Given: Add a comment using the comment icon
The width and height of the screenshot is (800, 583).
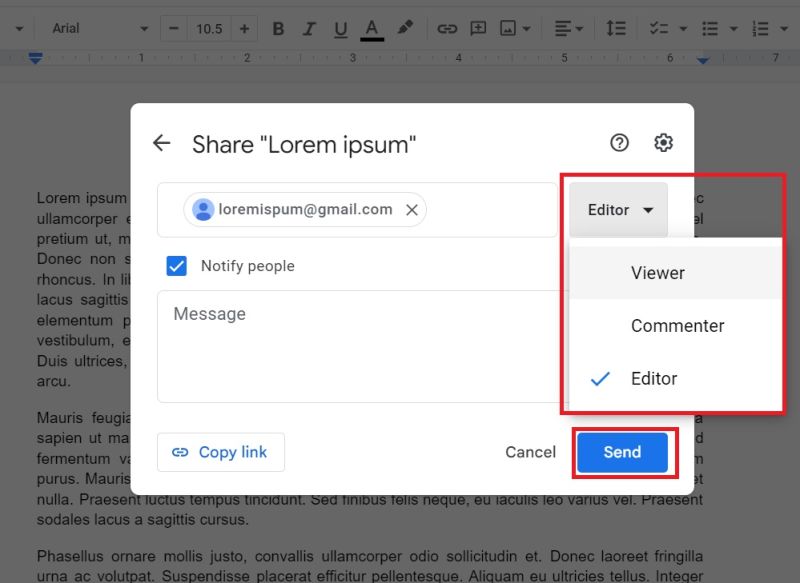Looking at the screenshot, I should tap(477, 28).
